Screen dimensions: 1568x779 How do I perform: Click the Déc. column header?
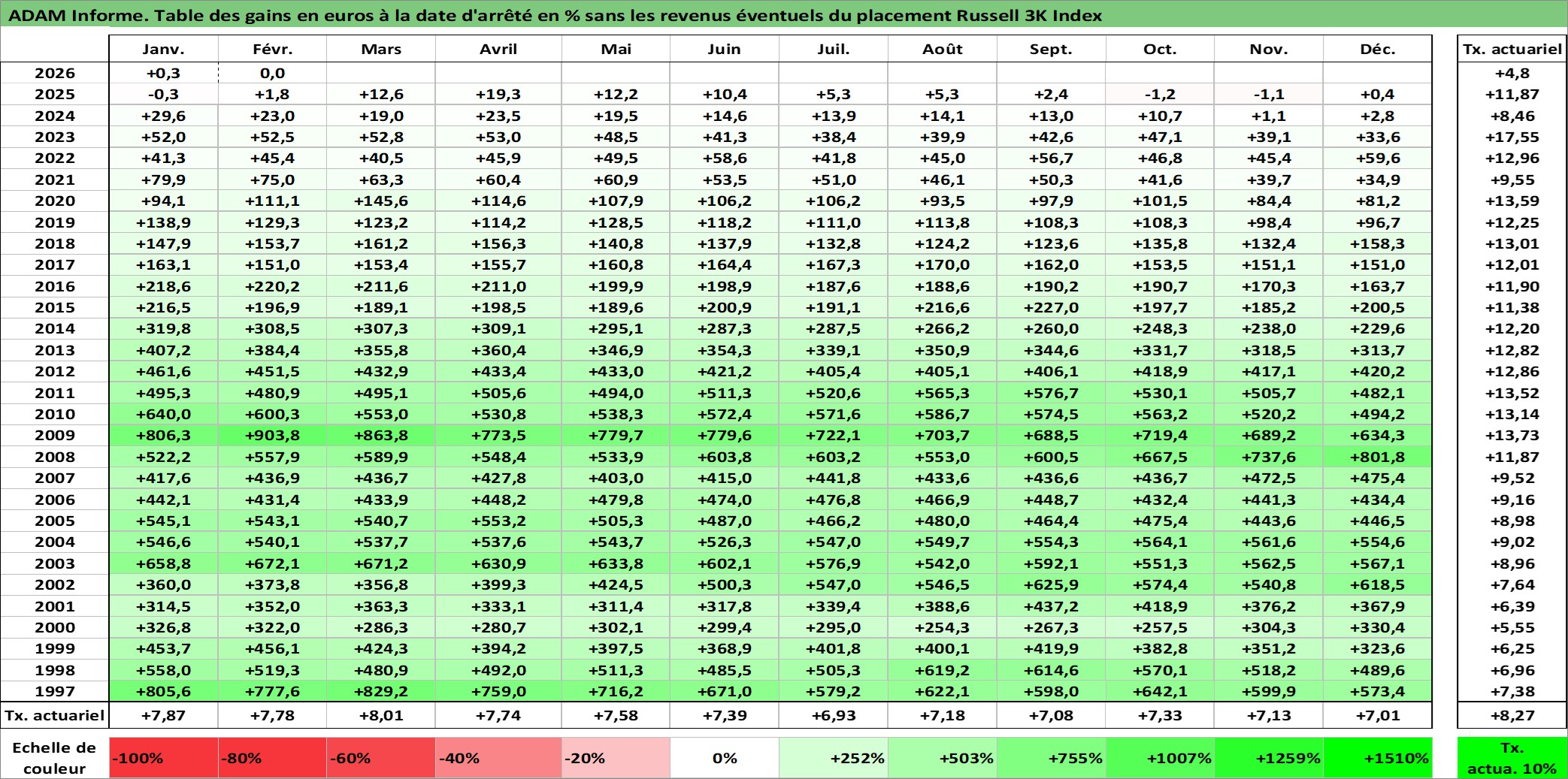click(x=1378, y=49)
